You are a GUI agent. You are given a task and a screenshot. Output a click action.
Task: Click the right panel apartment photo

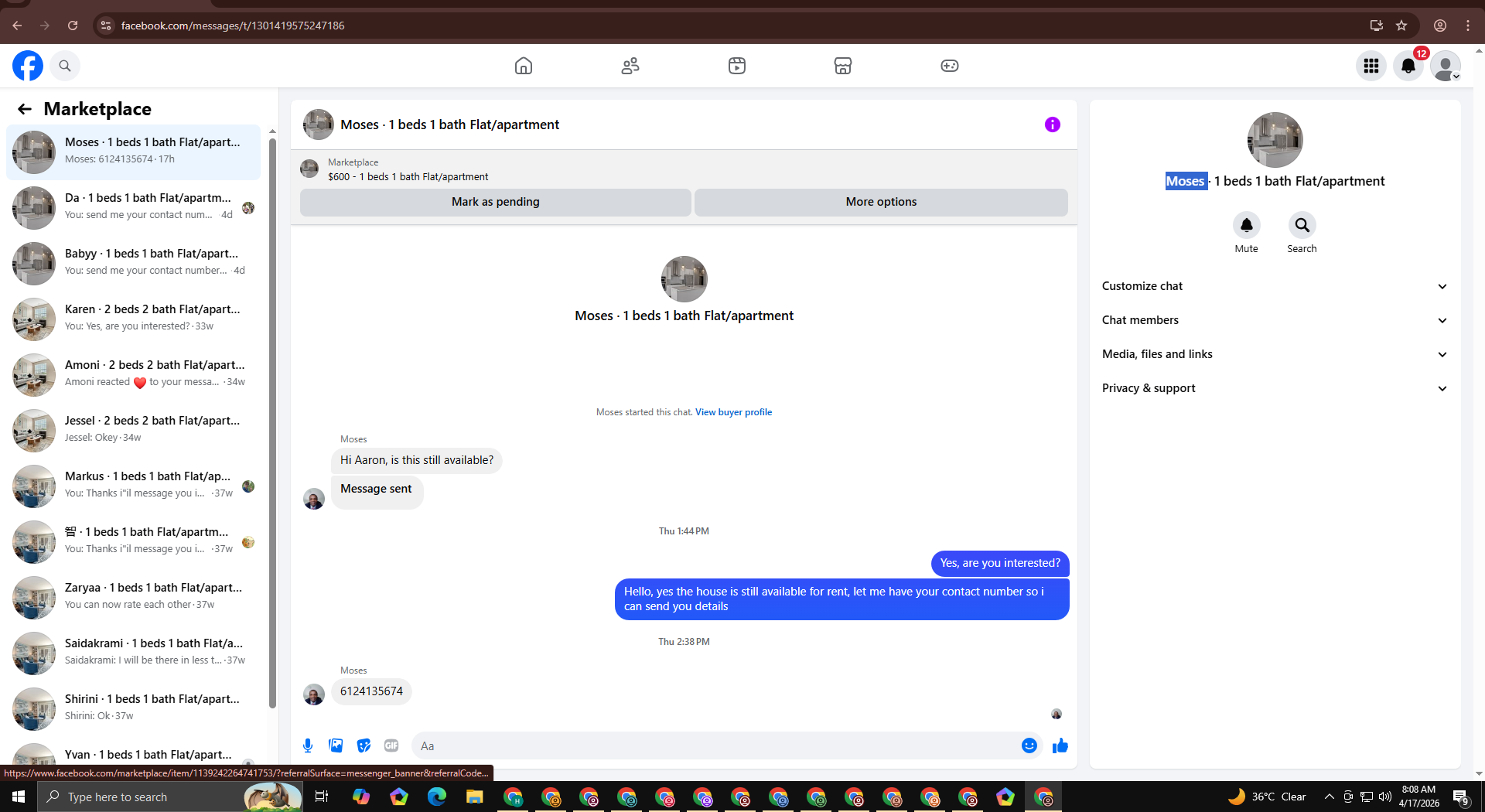(1275, 140)
